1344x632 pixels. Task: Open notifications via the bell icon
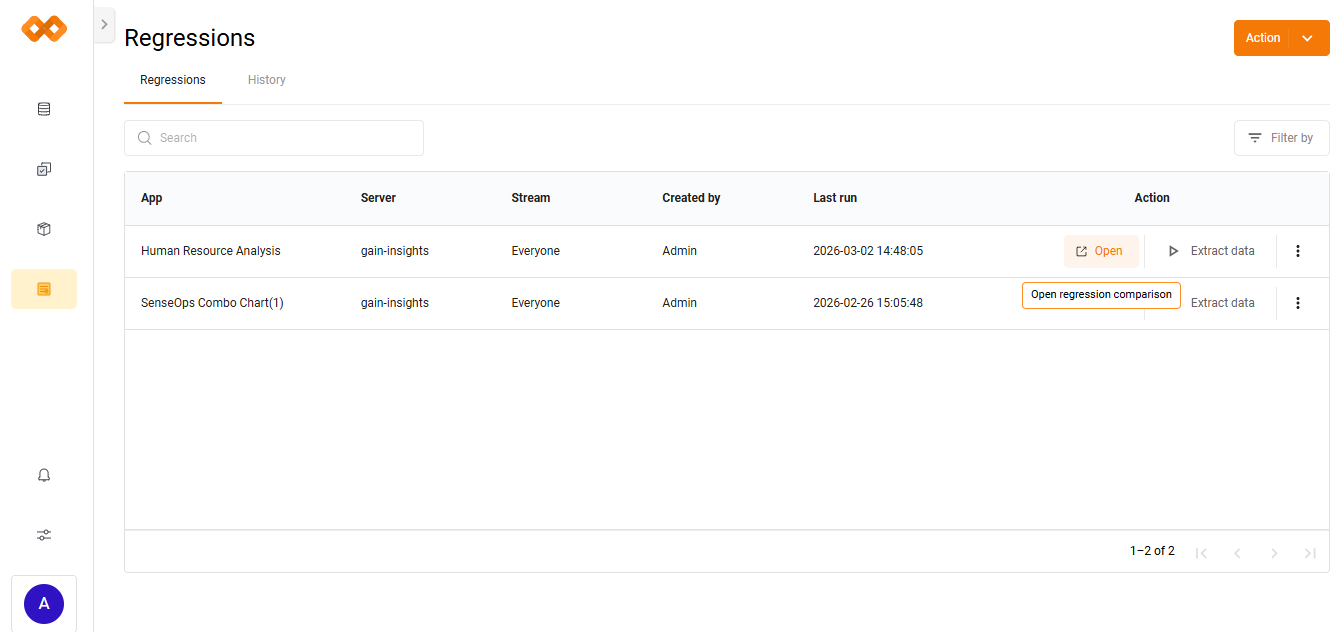44,474
